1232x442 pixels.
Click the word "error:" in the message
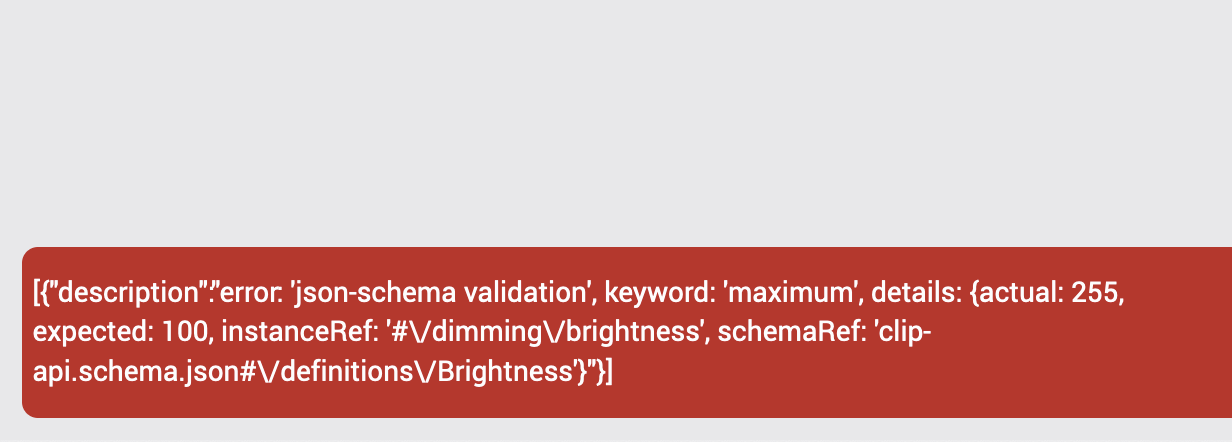click(x=251, y=294)
